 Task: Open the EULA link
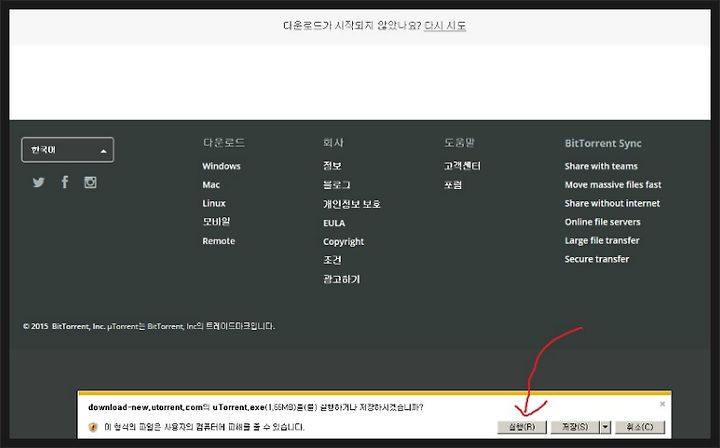click(334, 223)
